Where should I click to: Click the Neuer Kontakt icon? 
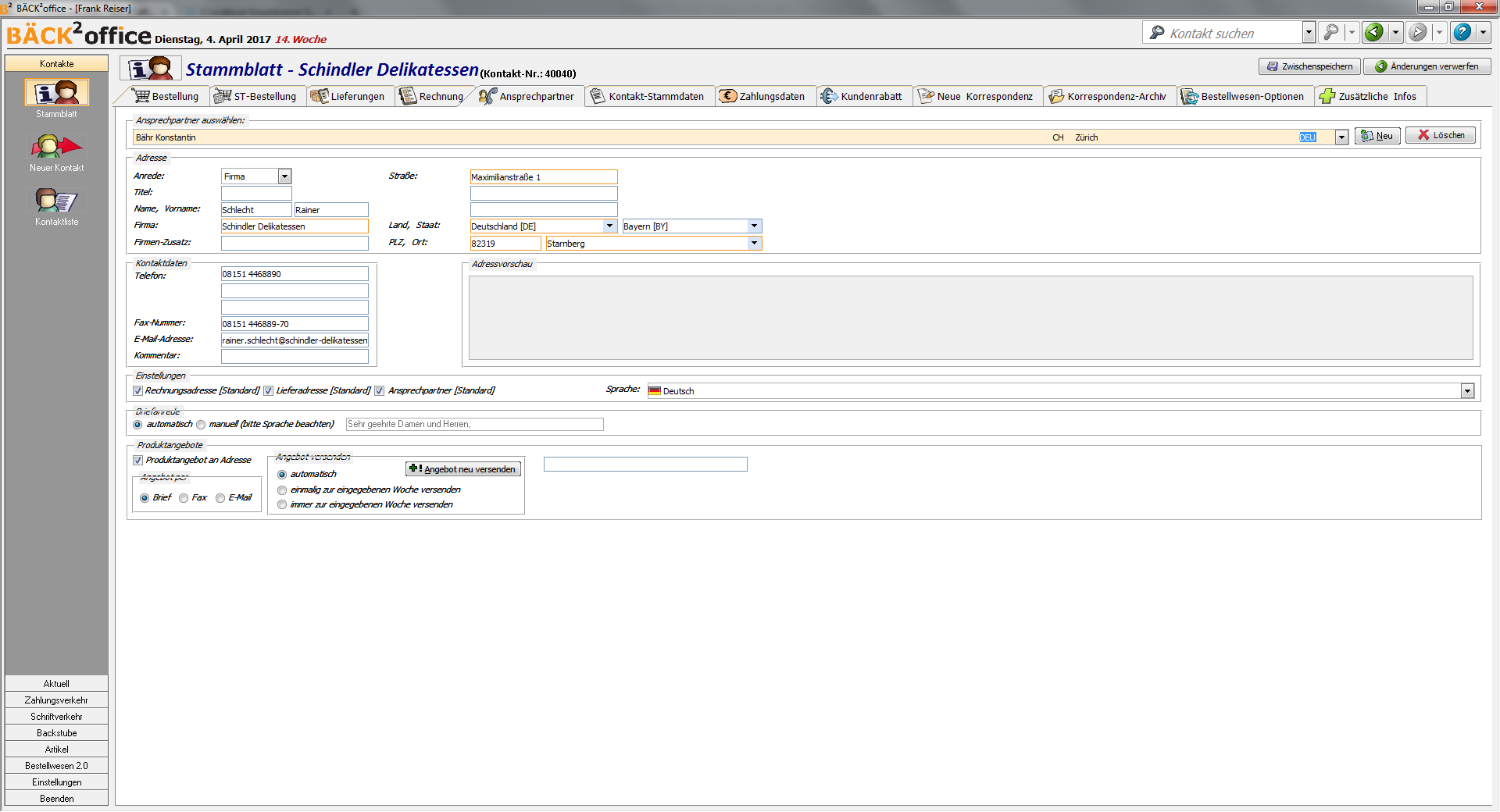57,147
